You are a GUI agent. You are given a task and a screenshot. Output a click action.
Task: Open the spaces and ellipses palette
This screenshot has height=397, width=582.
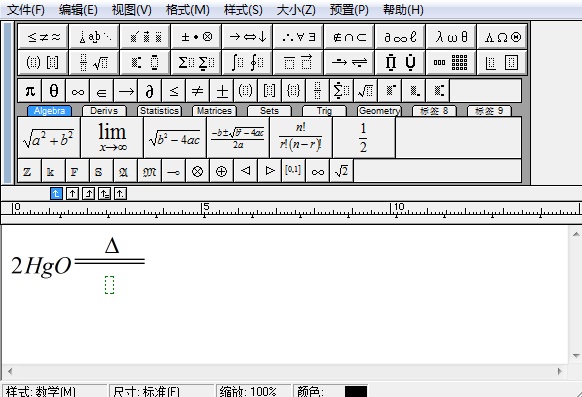click(x=94, y=37)
